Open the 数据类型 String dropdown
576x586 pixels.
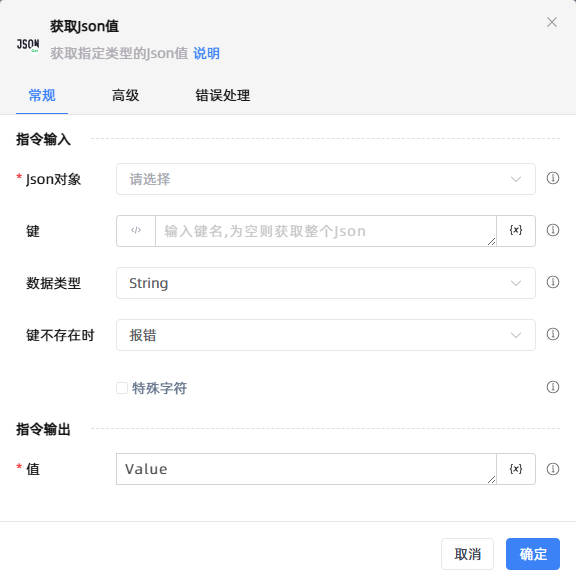326,283
